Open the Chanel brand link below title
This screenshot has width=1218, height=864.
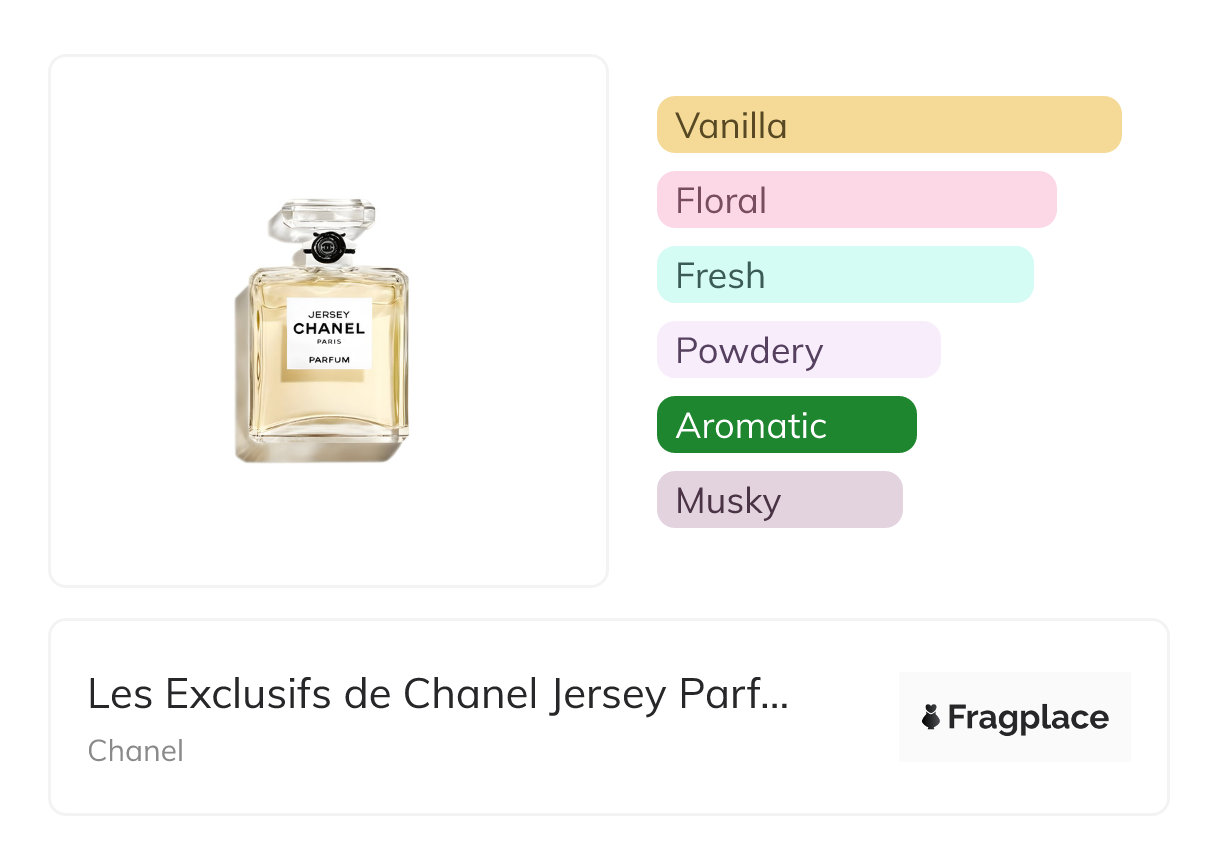[136, 750]
